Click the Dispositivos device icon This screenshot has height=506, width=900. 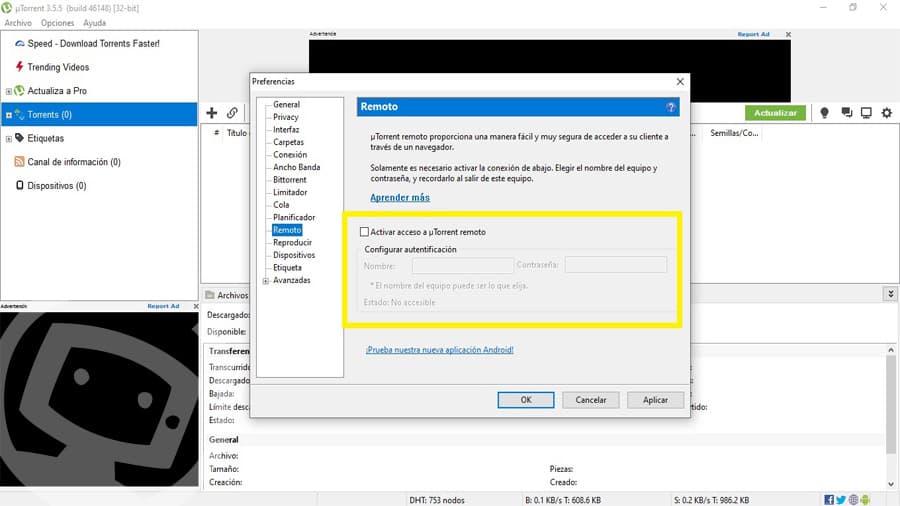tap(20, 185)
